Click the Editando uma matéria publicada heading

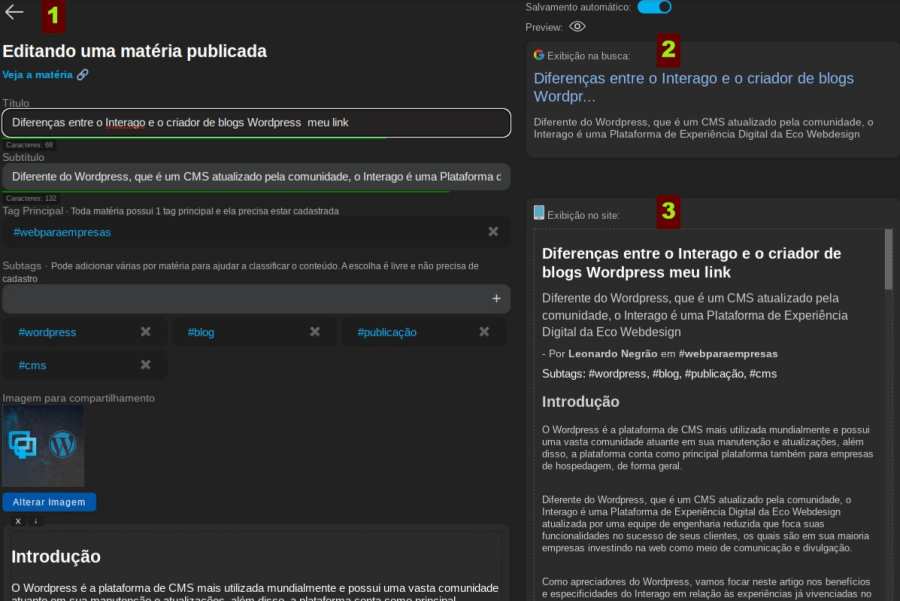tap(134, 51)
